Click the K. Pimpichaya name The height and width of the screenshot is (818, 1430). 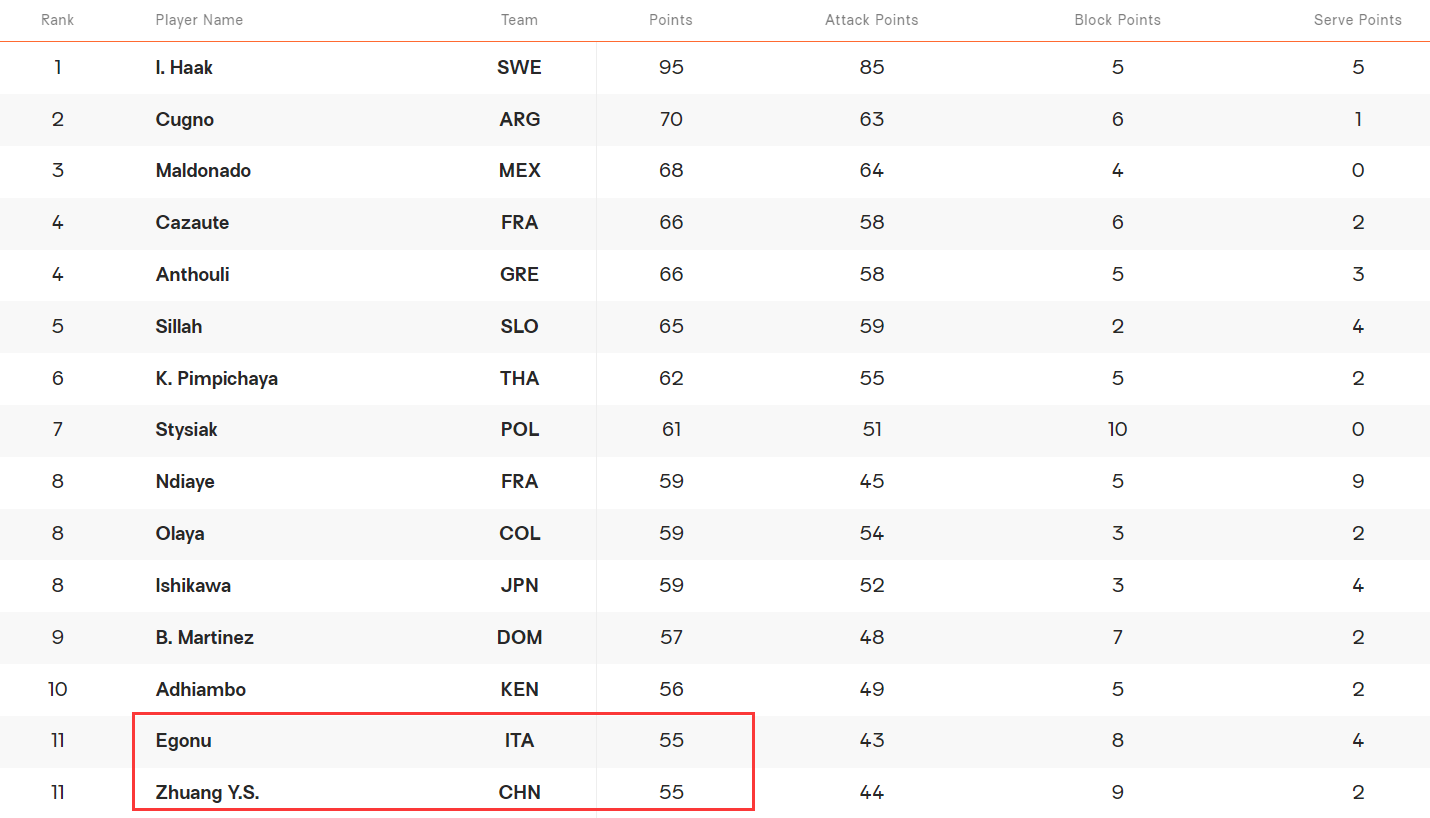point(216,379)
